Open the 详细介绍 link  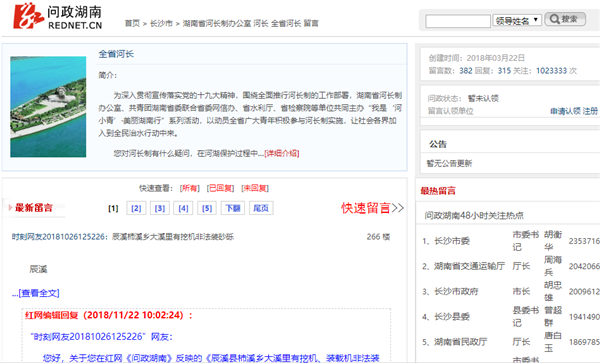point(282,153)
